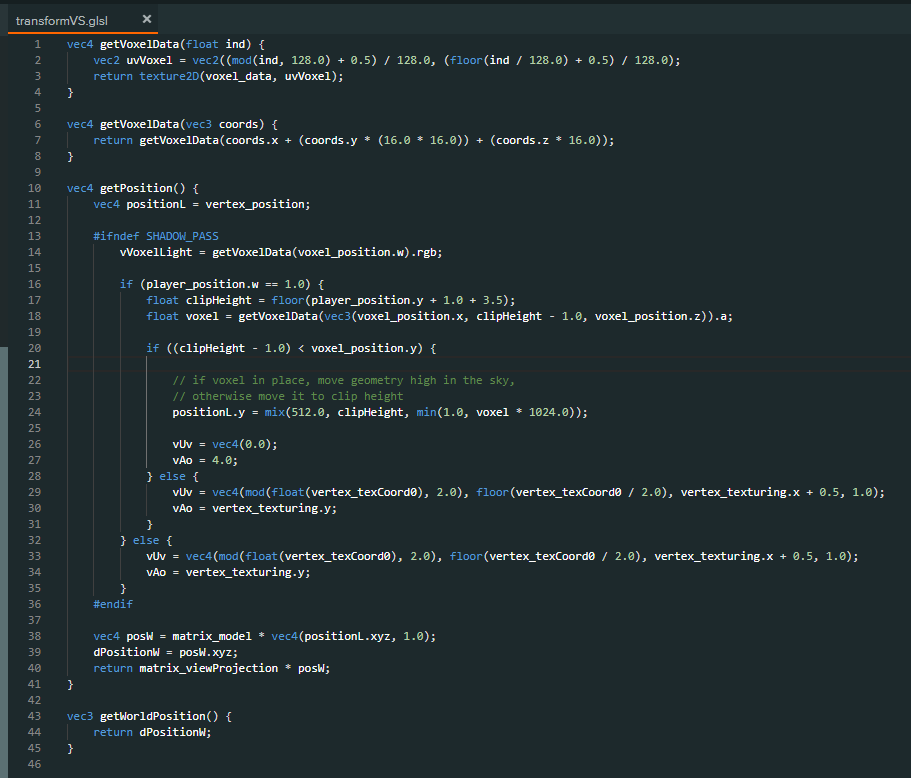911x778 pixels.
Task: Close the transformVS.glsl tab
Action: tap(147, 19)
